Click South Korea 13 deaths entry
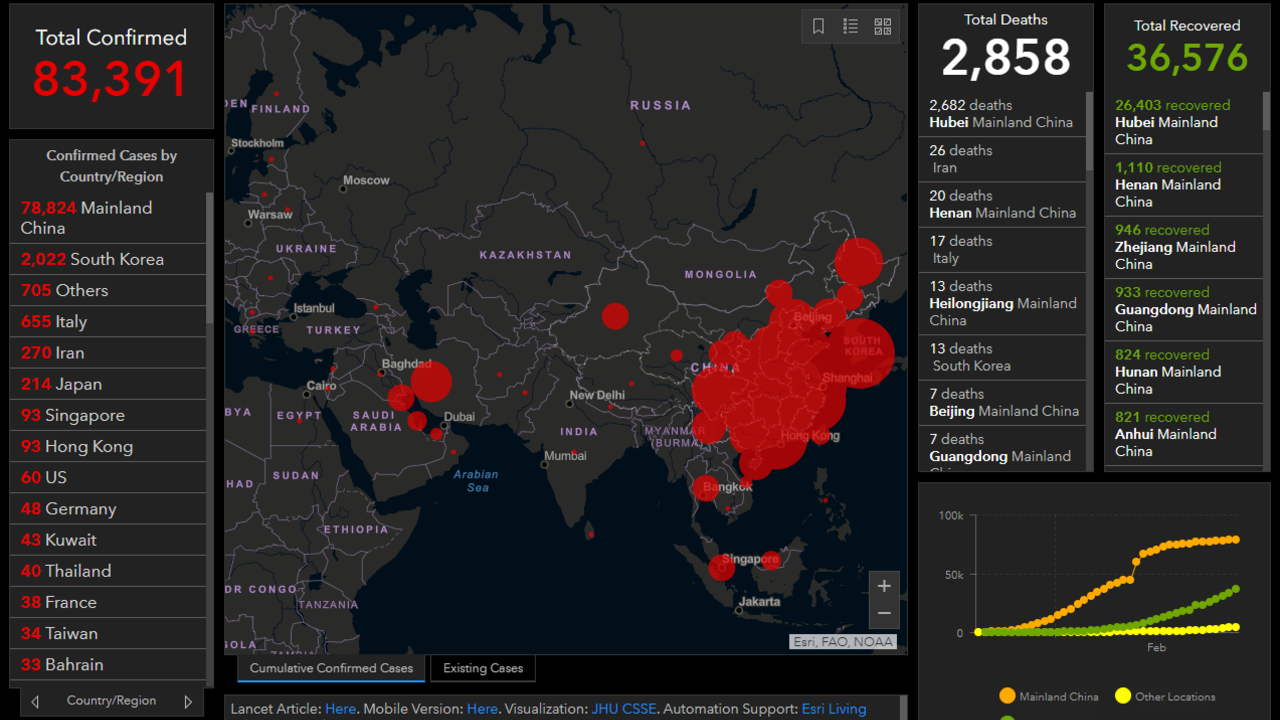The height and width of the screenshot is (720, 1280). [1002, 357]
